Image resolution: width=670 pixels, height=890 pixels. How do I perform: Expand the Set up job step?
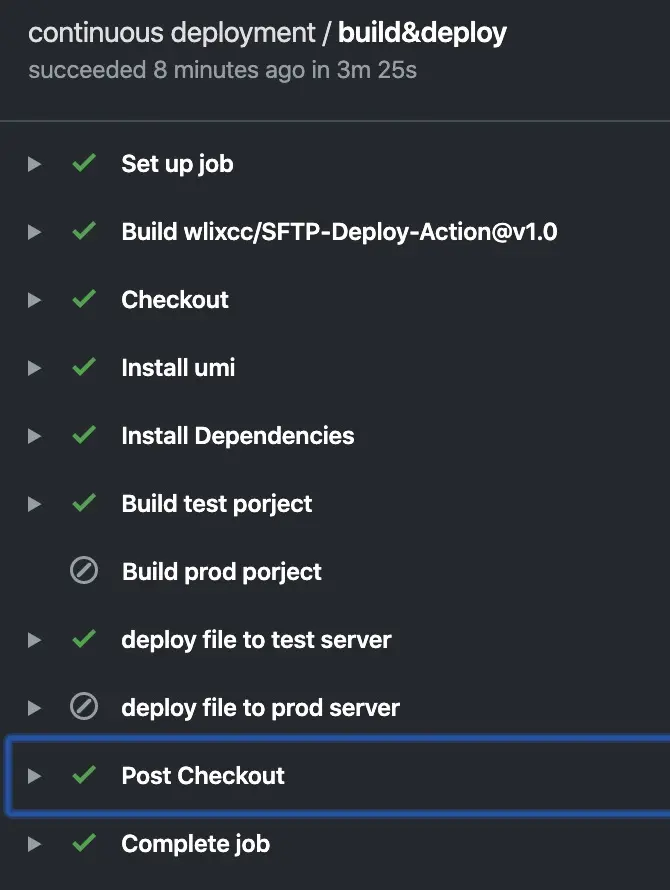click(x=35, y=164)
